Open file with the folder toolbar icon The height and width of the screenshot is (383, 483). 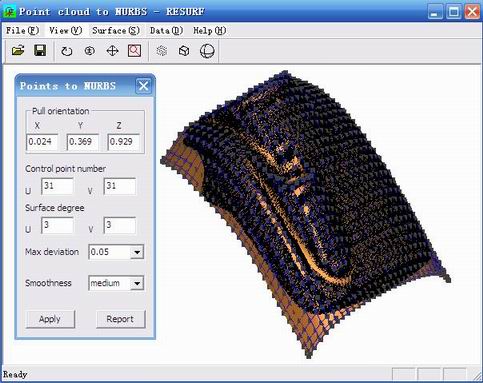point(18,51)
